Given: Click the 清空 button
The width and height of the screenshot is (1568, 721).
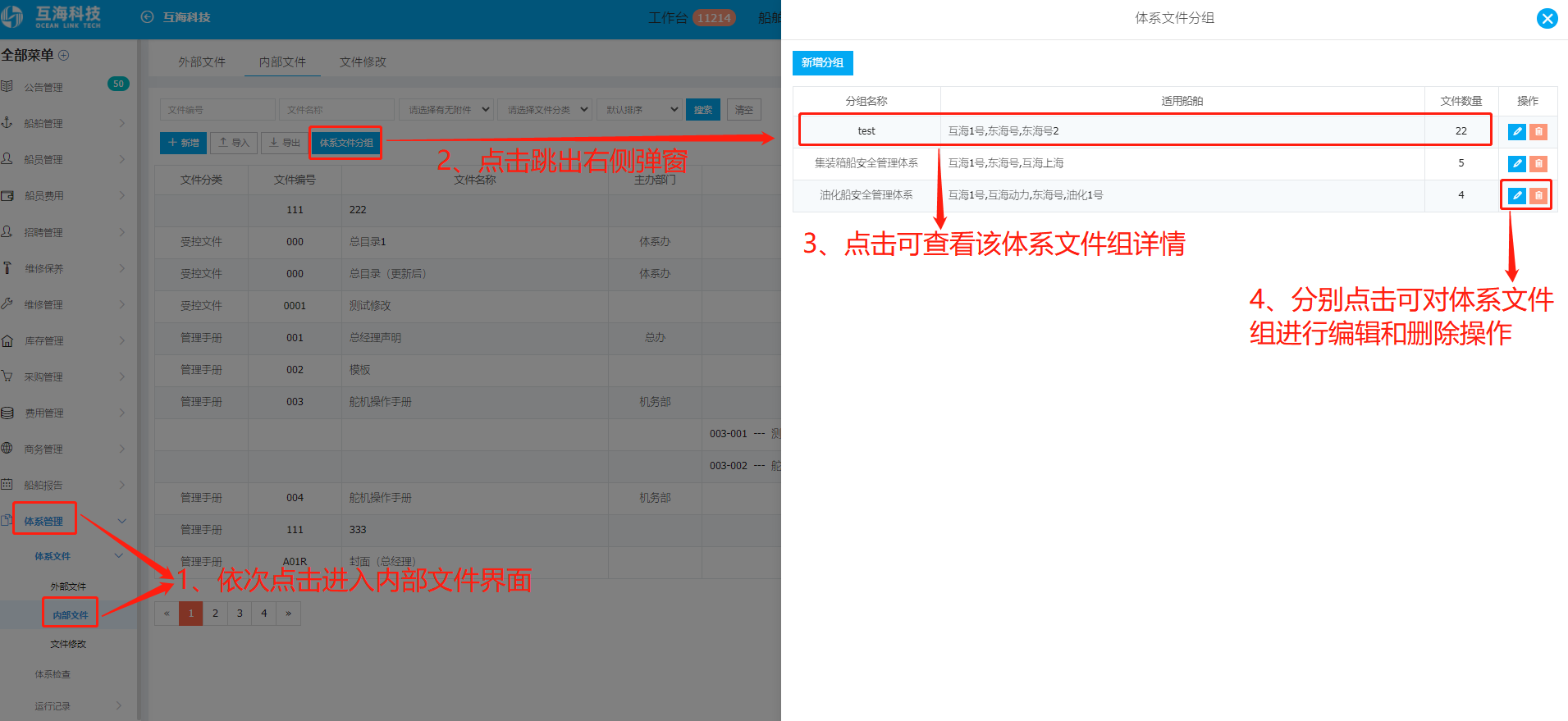Looking at the screenshot, I should point(744,110).
